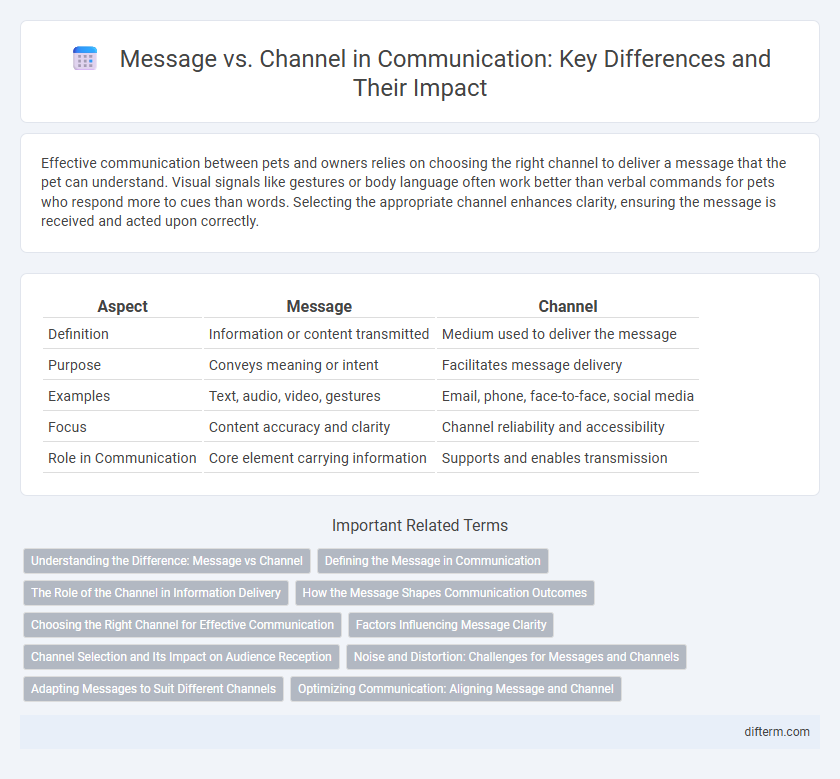Viewport: 840px width, 779px height.
Task: Open 'Defining the Message in Communication' tag
Action: click(432, 561)
